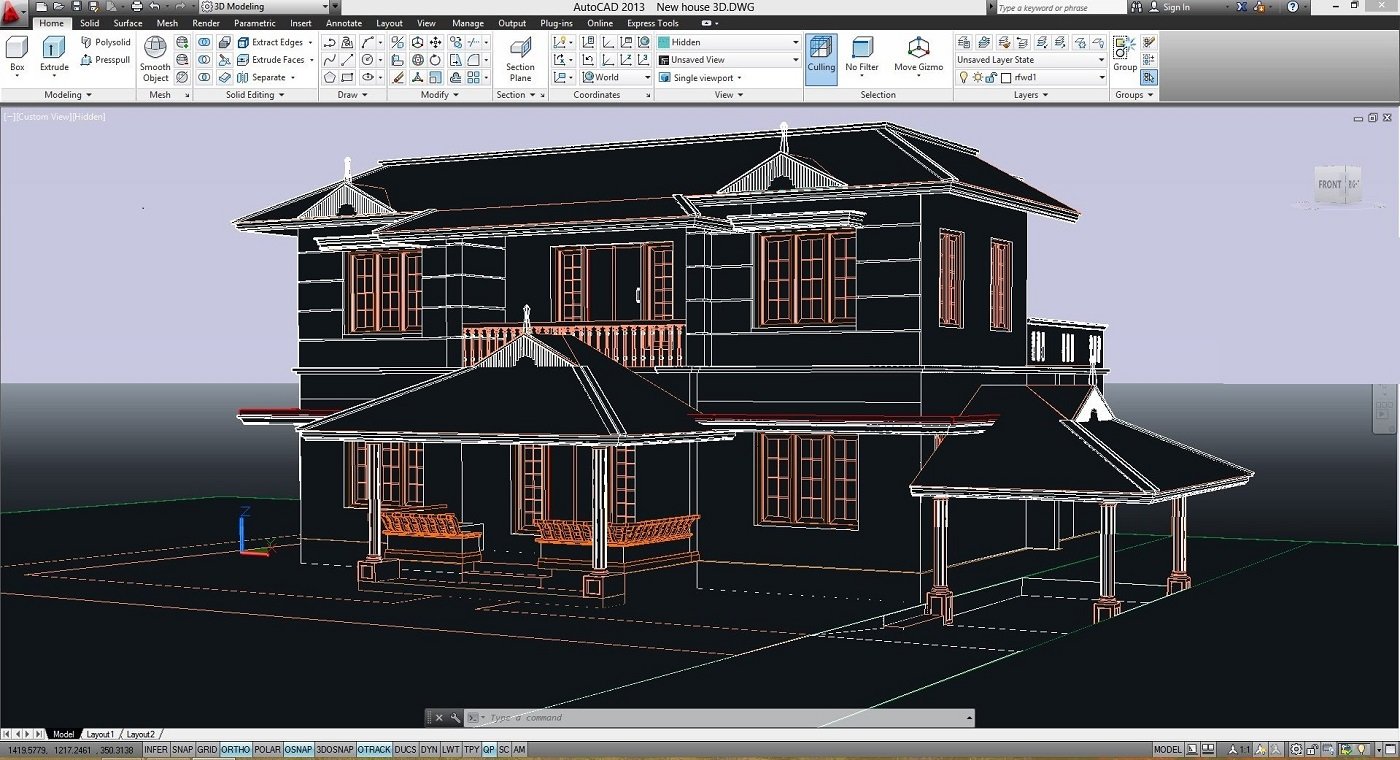This screenshot has width=1400, height=760.
Task: Click the Group objects icon
Action: pyautogui.click(x=1125, y=53)
